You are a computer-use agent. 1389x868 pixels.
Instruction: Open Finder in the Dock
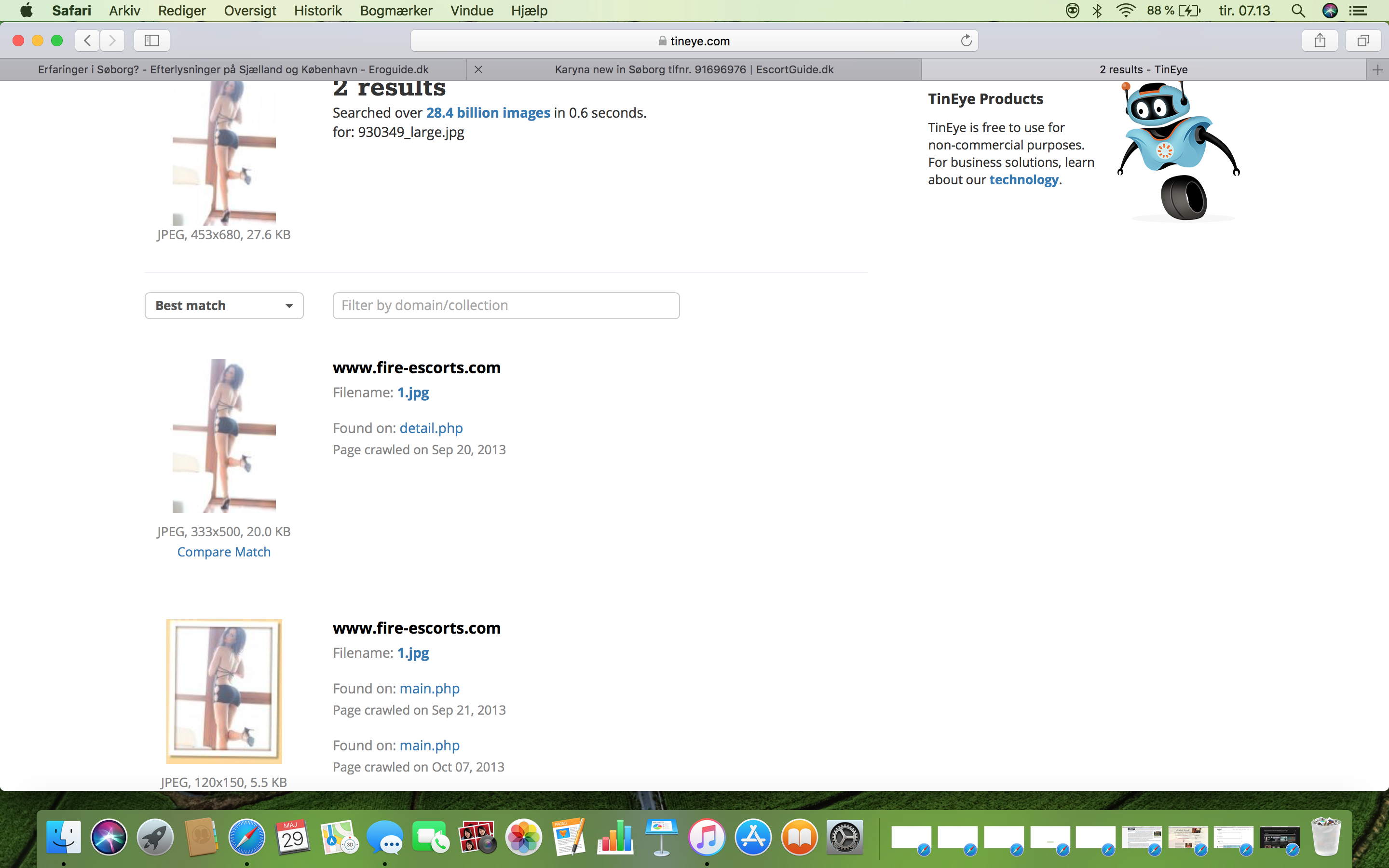[x=63, y=837]
